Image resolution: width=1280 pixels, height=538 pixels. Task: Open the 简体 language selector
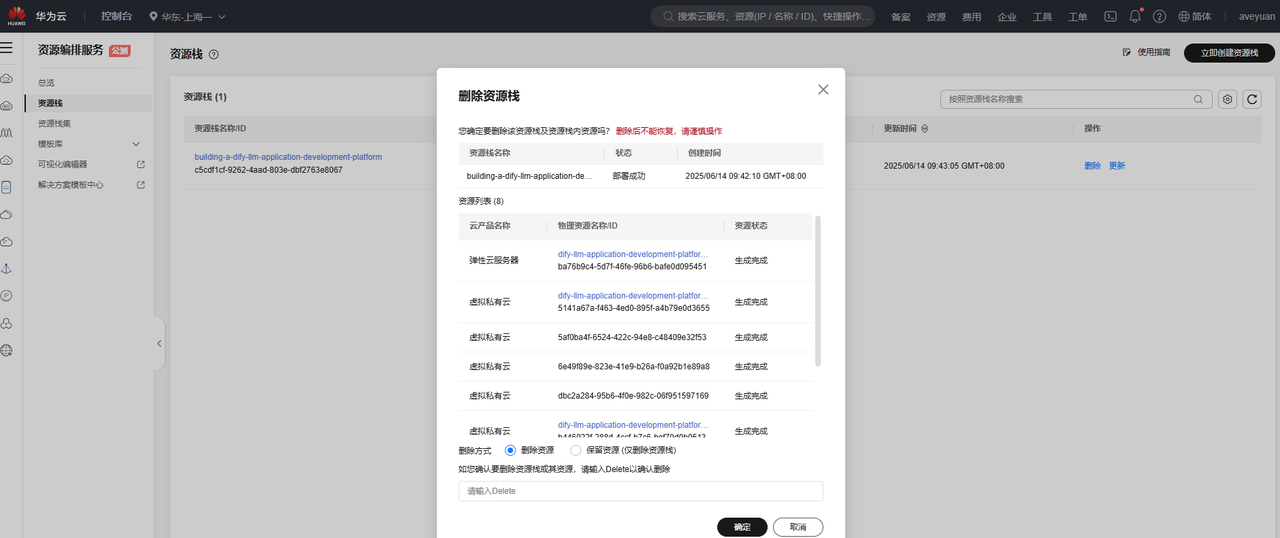[1194, 17]
